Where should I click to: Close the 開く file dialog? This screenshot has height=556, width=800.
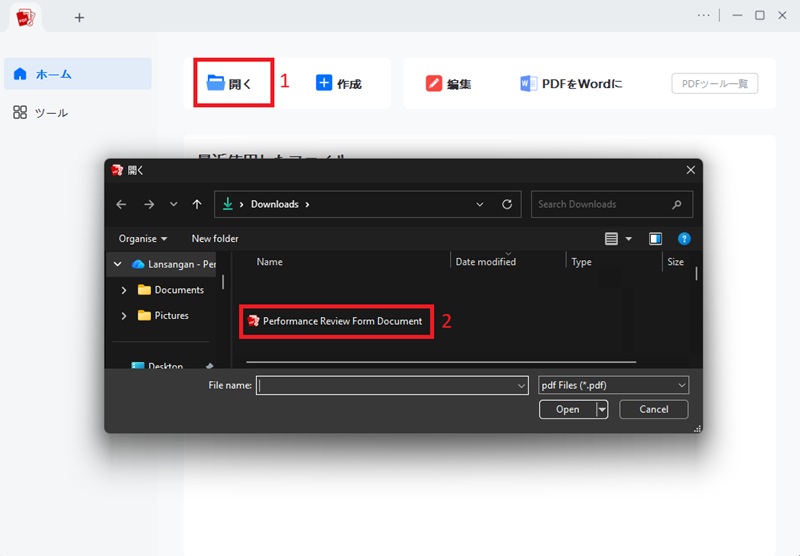690,170
